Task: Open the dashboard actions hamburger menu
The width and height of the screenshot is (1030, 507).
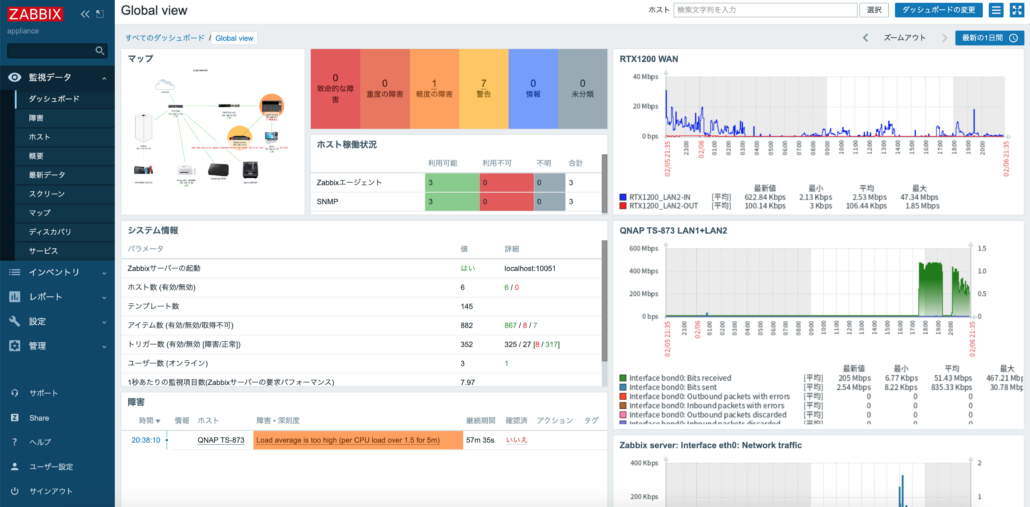Action: (x=996, y=10)
